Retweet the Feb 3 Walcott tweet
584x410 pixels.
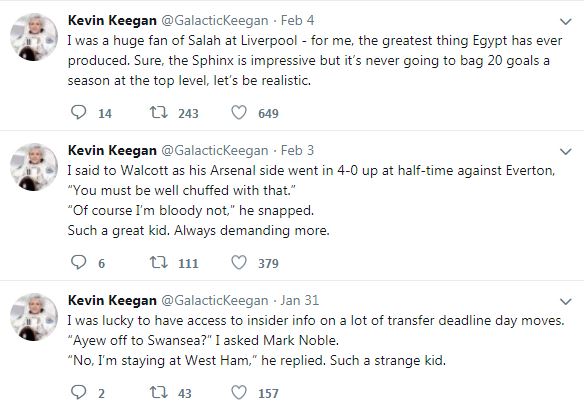[x=159, y=262]
